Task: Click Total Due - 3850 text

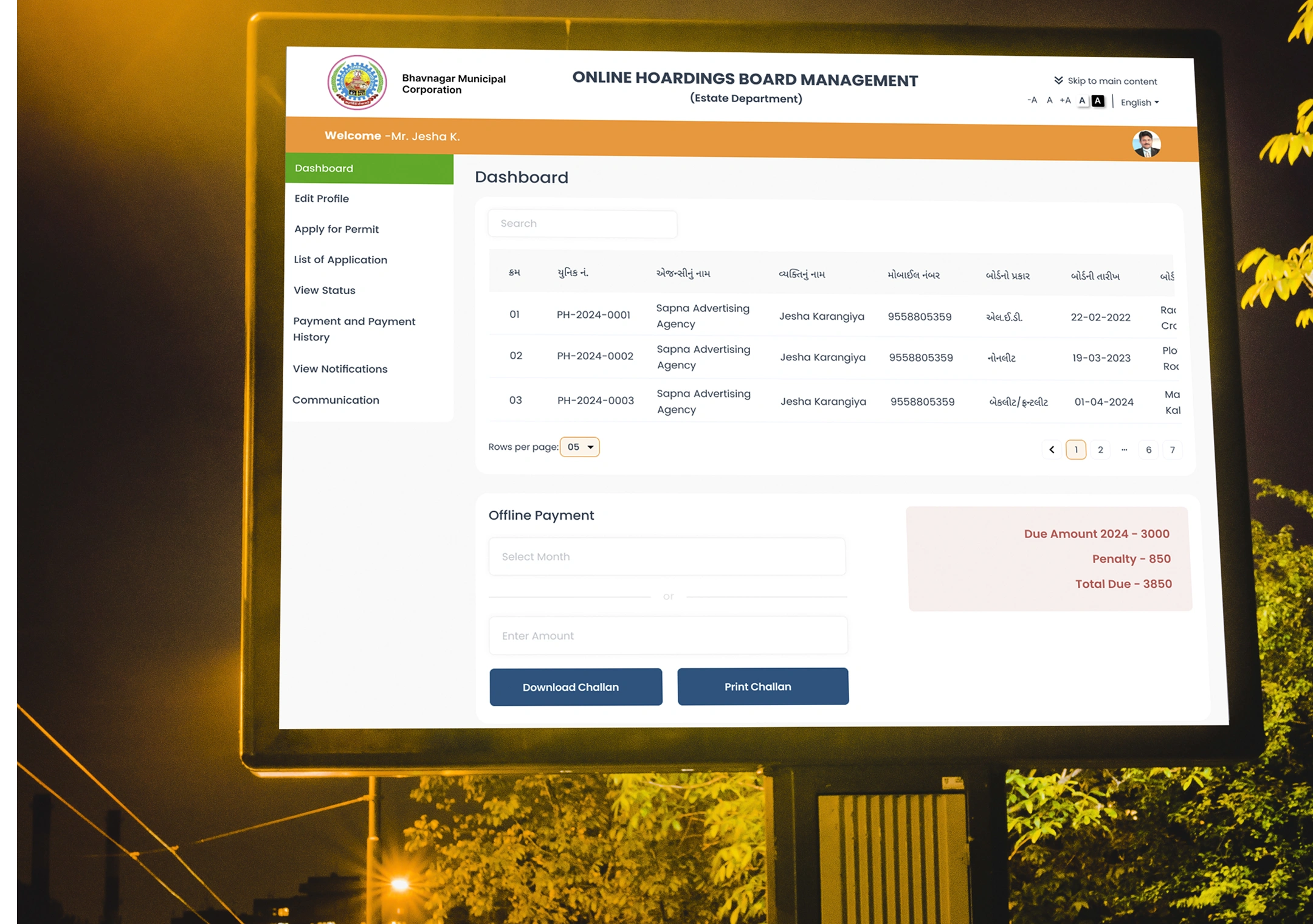Action: 1123,584
